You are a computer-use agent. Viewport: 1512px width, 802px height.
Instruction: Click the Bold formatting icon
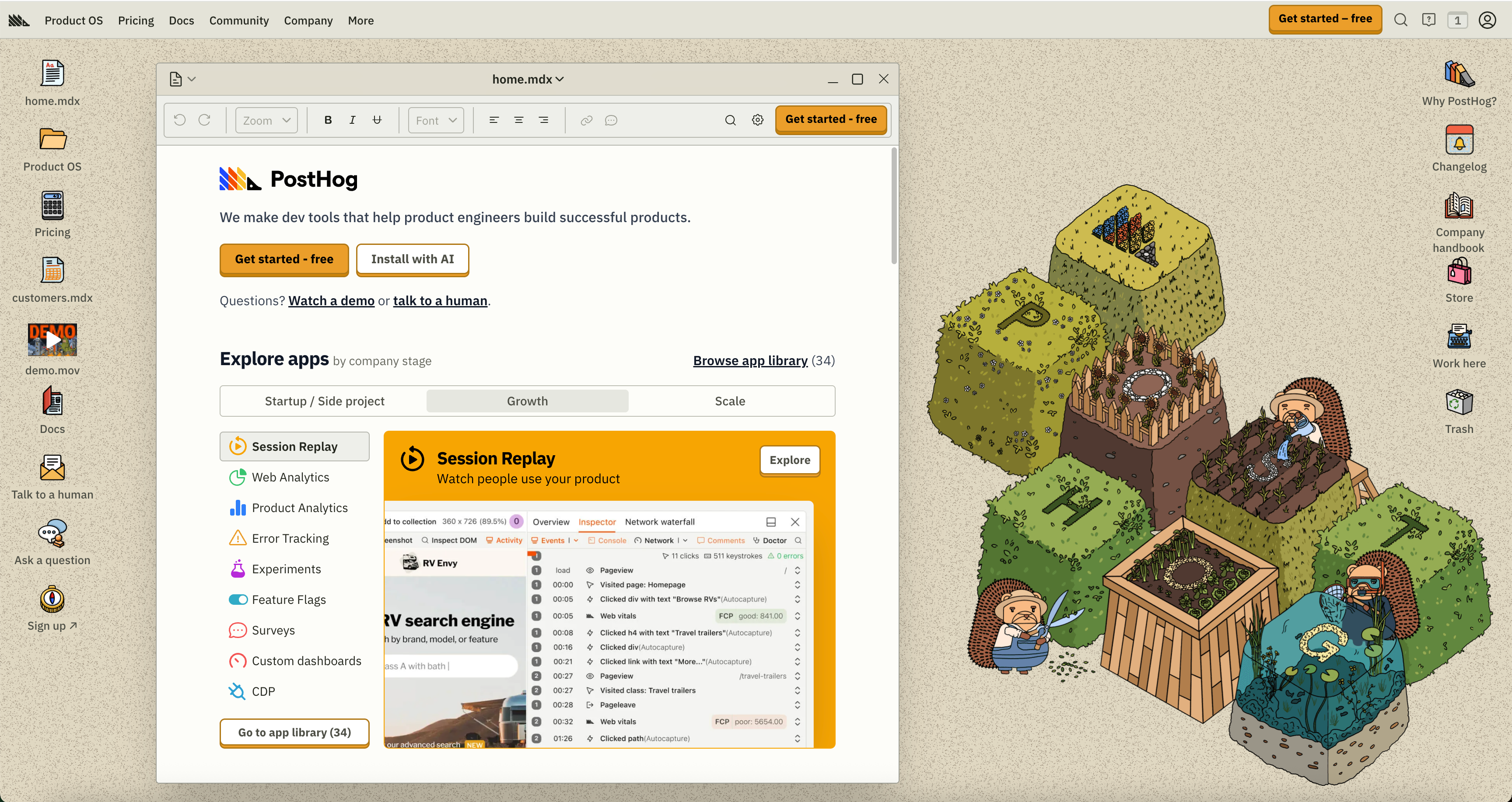[x=328, y=120]
